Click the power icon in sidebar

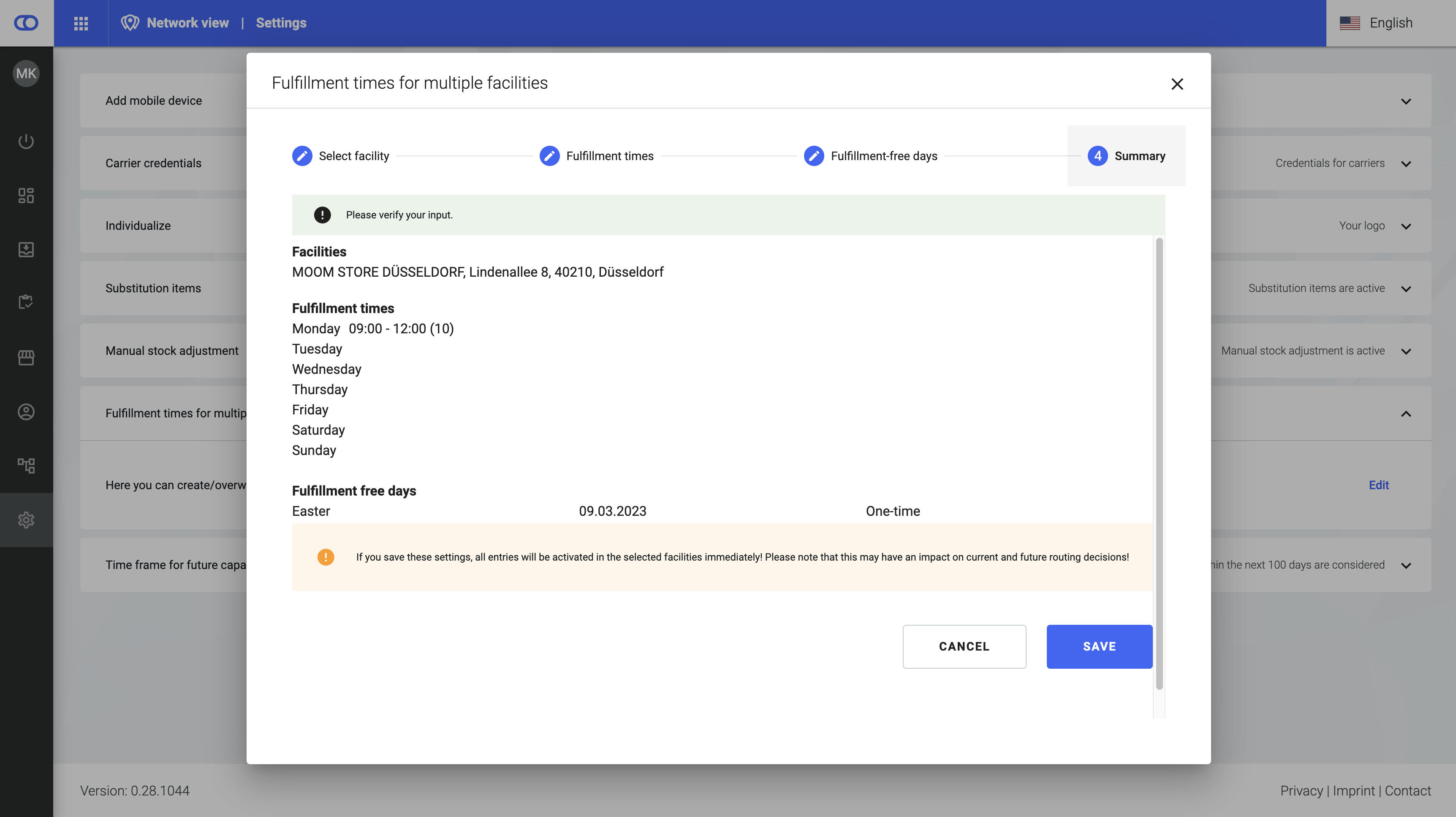click(26, 142)
